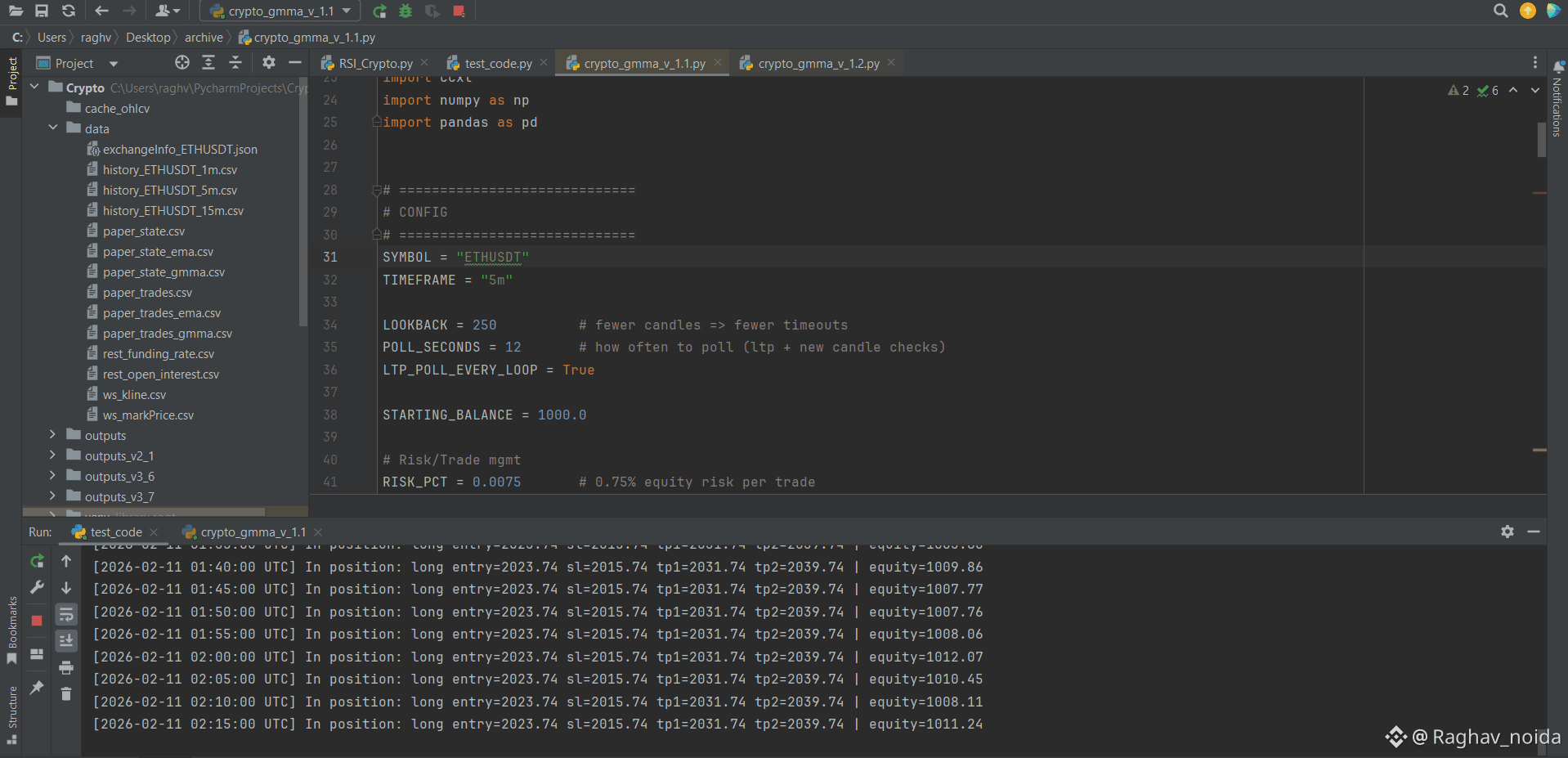
Task: Pin the run tab with pin icon
Action: tap(37, 688)
